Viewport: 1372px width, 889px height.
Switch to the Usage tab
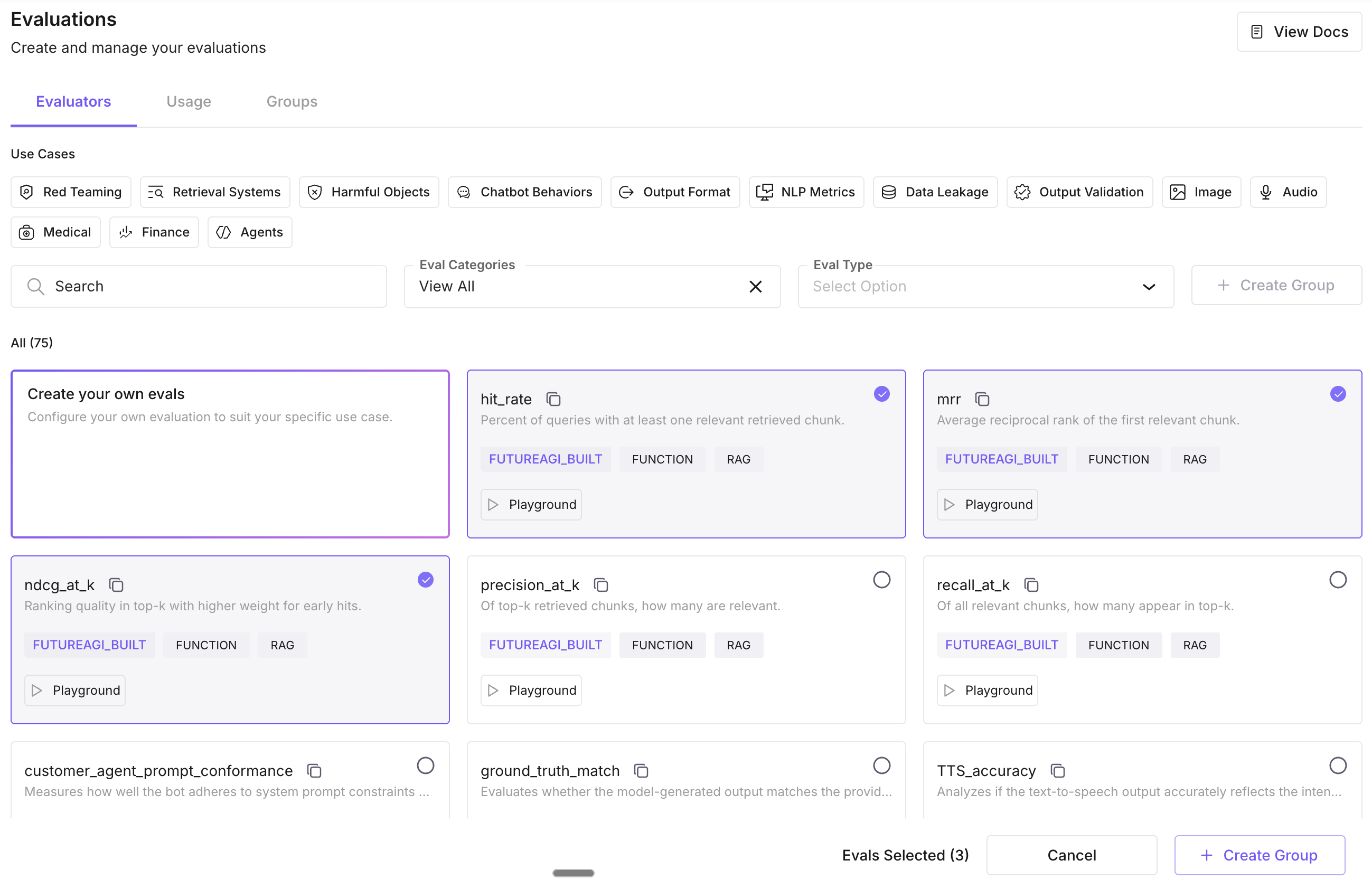click(x=189, y=101)
